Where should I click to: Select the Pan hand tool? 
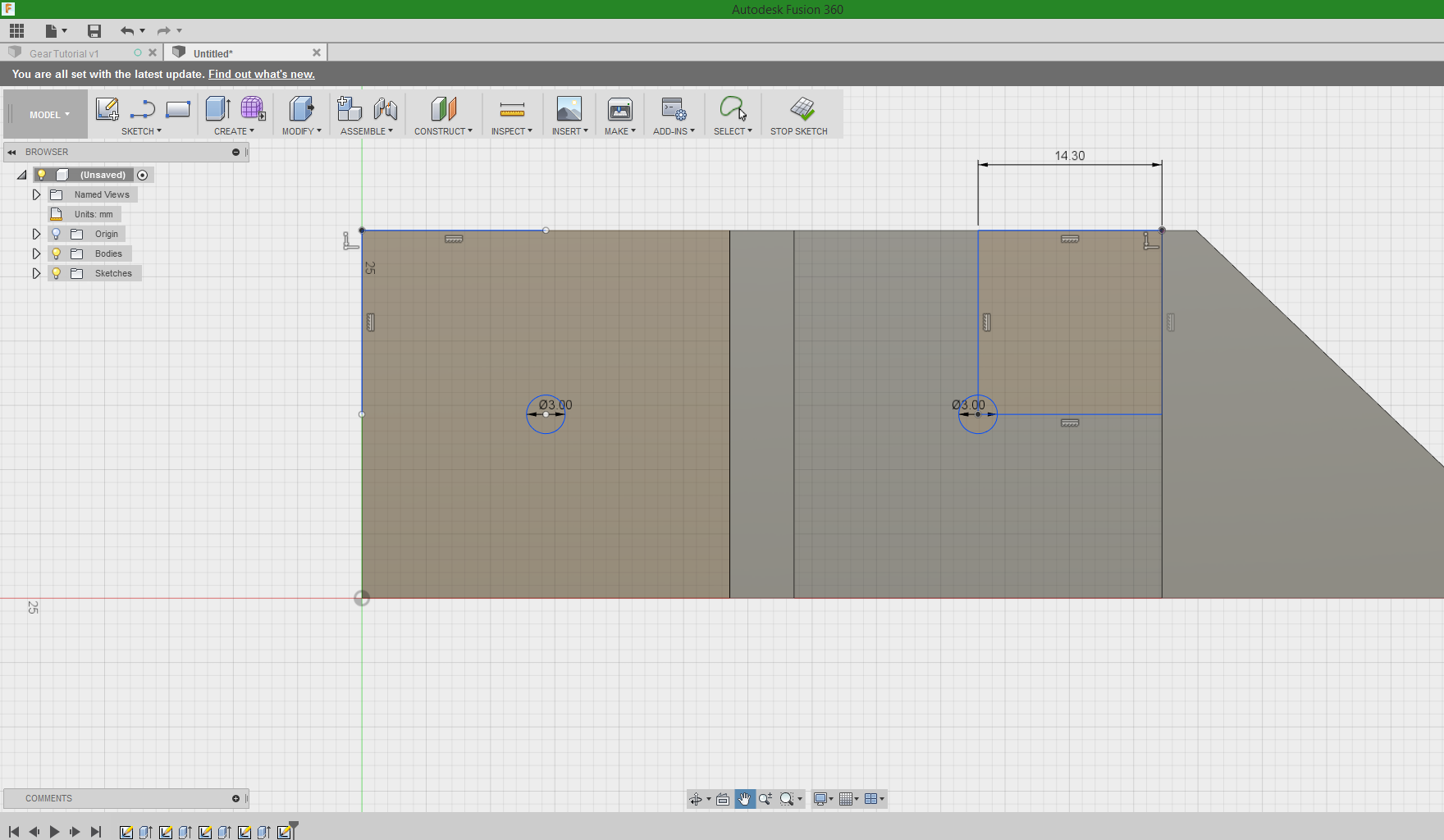tap(744, 799)
